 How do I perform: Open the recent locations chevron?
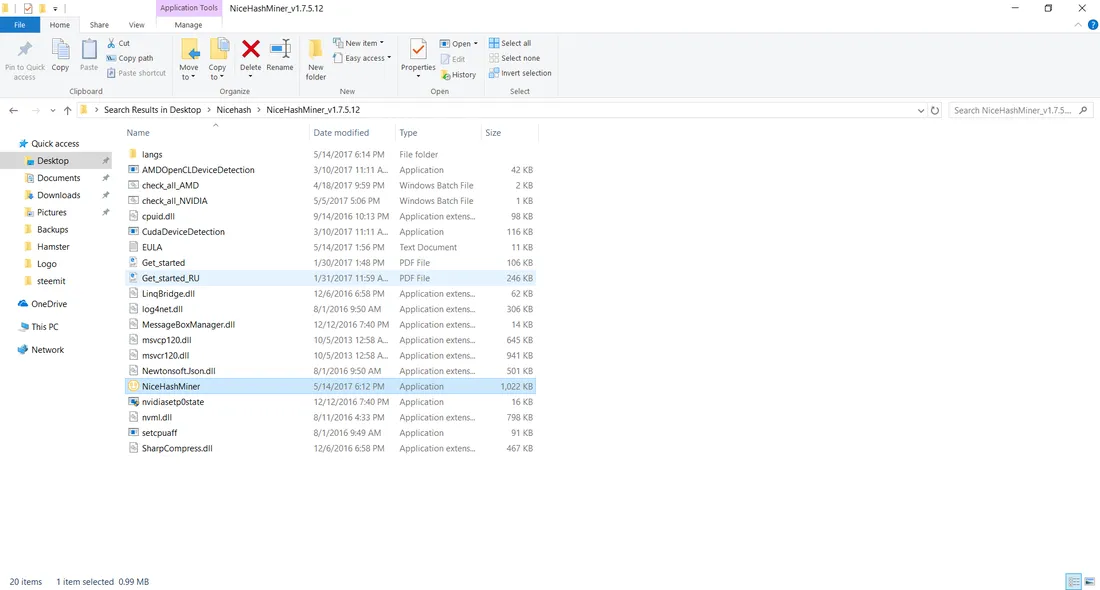[53, 110]
